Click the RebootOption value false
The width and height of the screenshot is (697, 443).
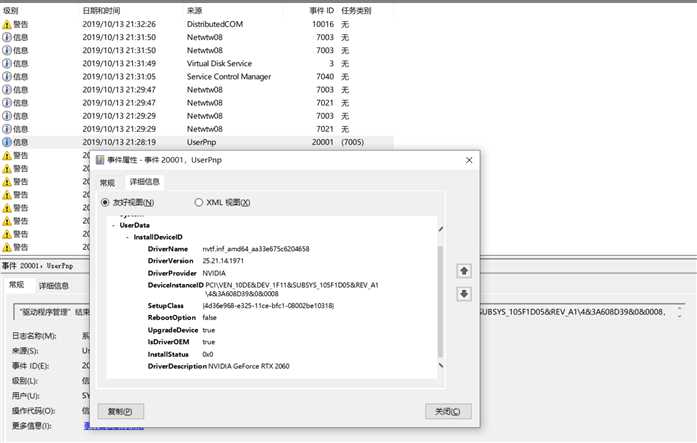(209, 318)
